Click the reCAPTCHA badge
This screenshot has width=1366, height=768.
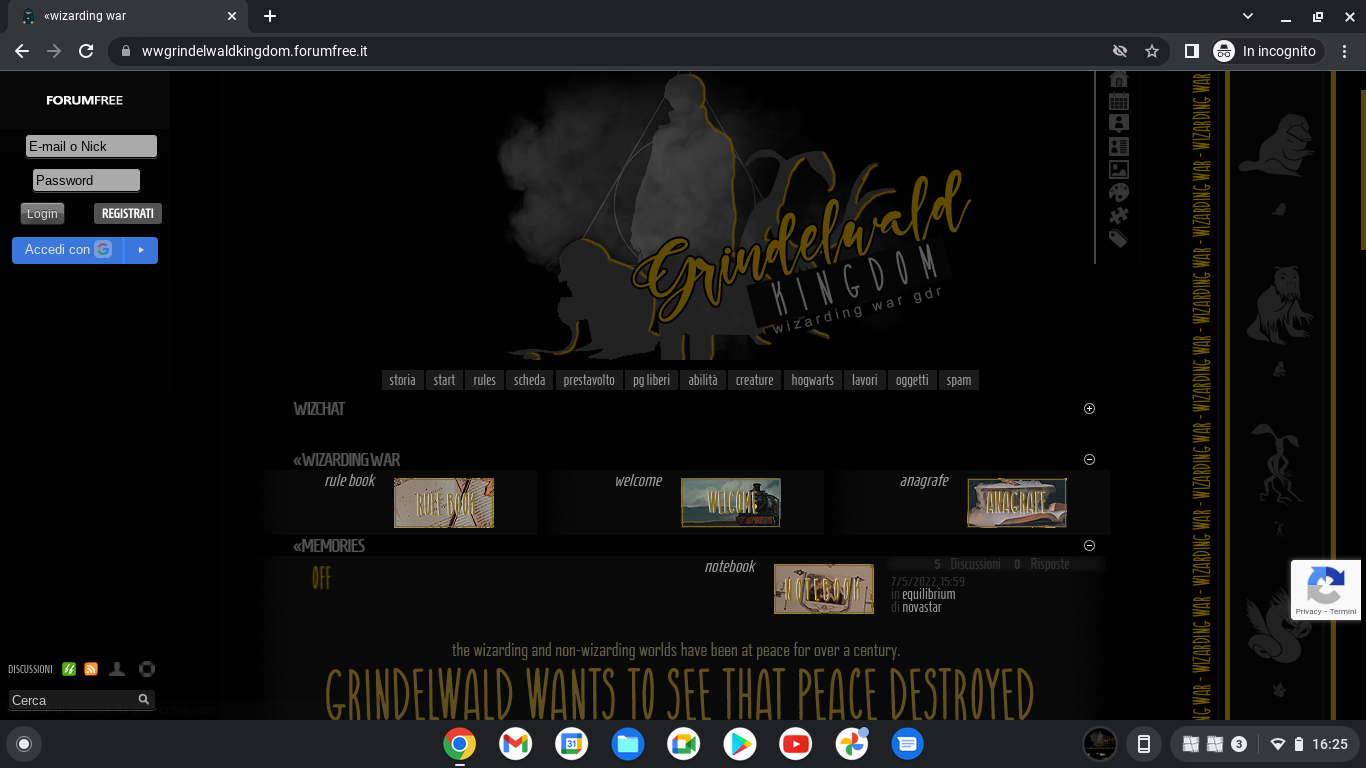(1326, 590)
